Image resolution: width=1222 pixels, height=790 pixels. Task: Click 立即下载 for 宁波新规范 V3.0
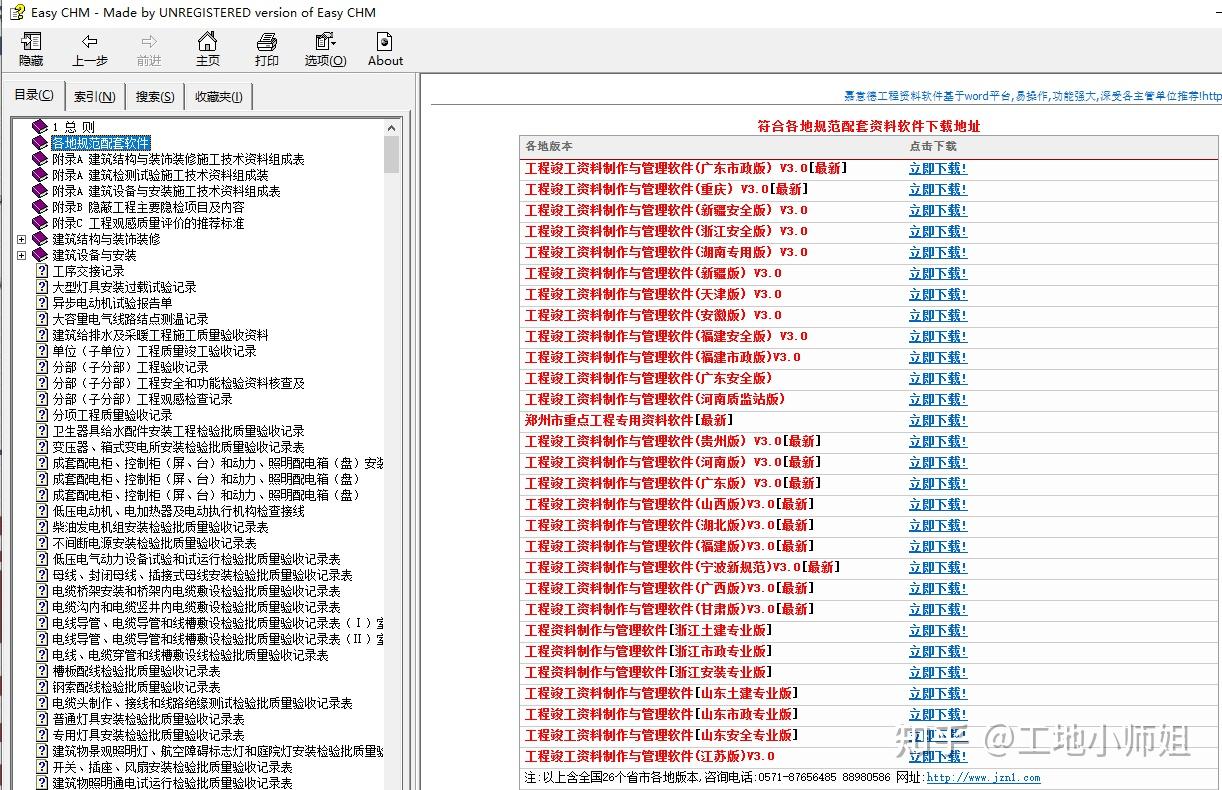click(x=938, y=567)
